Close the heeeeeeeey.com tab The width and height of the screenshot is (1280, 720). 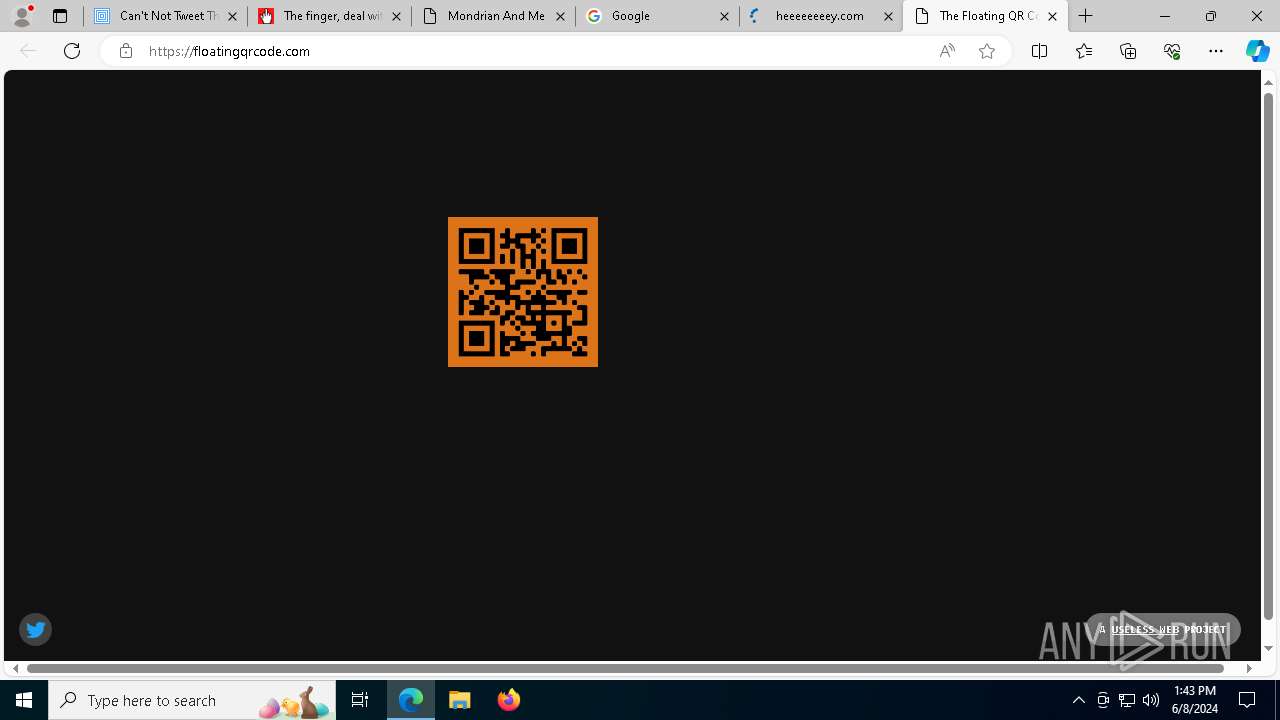pyautogui.click(x=888, y=16)
